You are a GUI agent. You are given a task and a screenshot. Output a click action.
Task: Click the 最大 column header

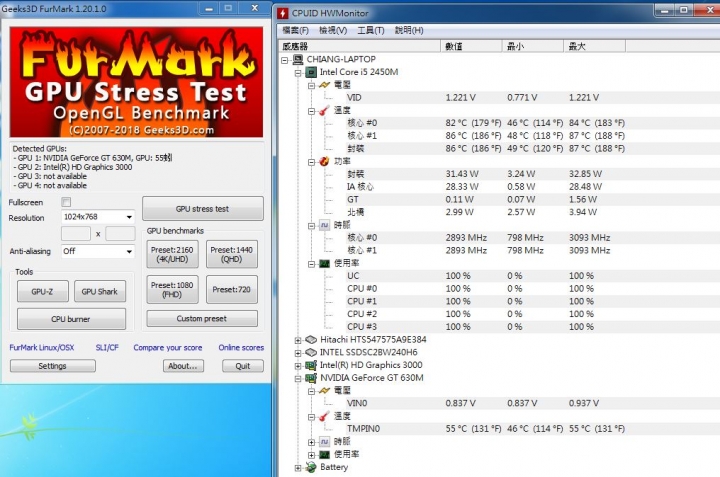click(x=595, y=46)
